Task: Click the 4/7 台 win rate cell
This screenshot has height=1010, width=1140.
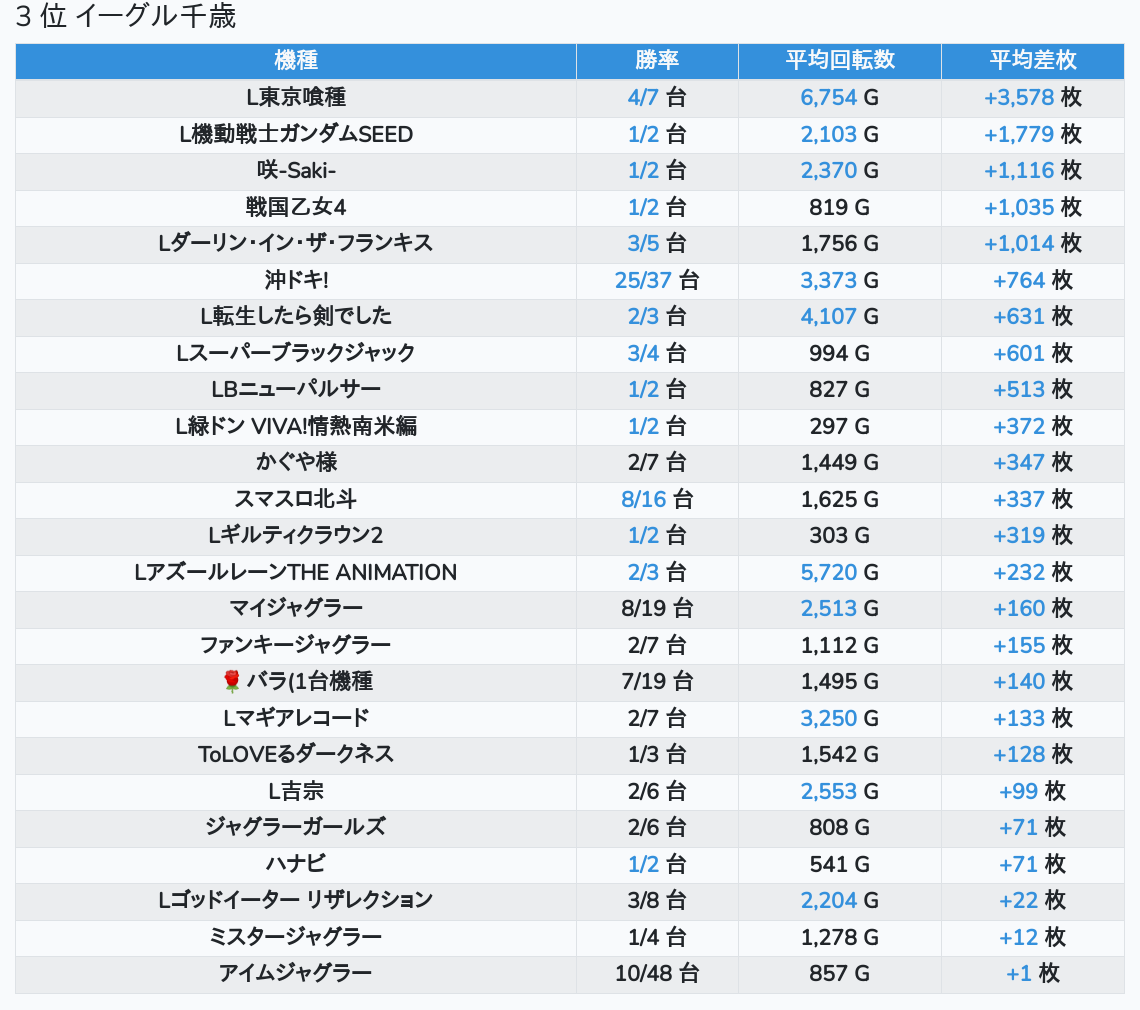Action: [x=657, y=97]
